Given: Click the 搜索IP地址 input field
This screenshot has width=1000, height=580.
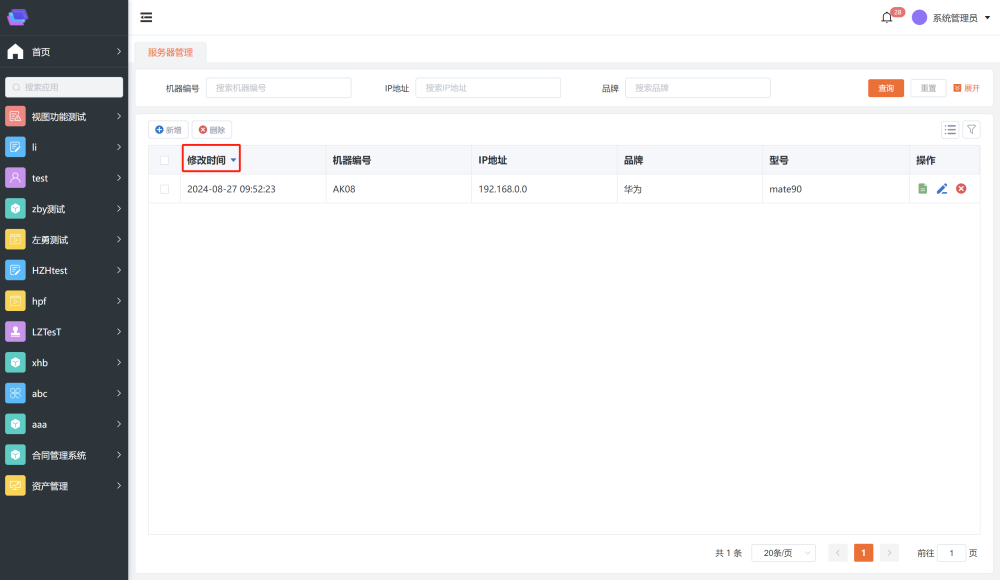Looking at the screenshot, I should tap(488, 88).
